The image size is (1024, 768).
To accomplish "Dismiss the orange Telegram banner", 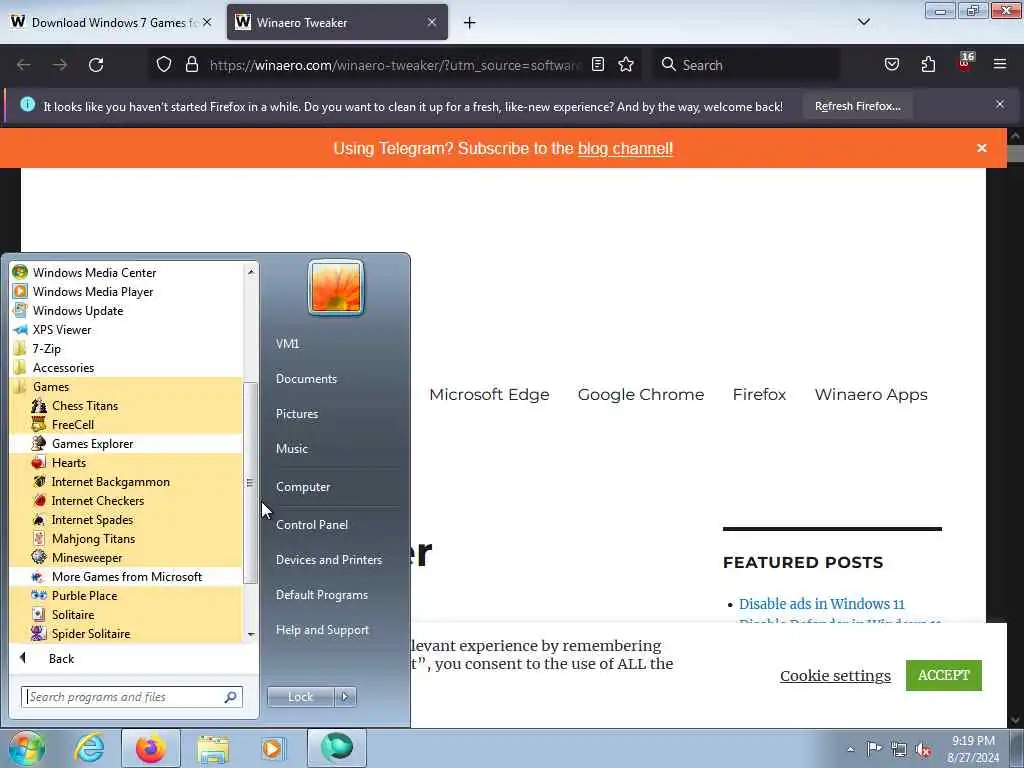I will click(981, 148).
